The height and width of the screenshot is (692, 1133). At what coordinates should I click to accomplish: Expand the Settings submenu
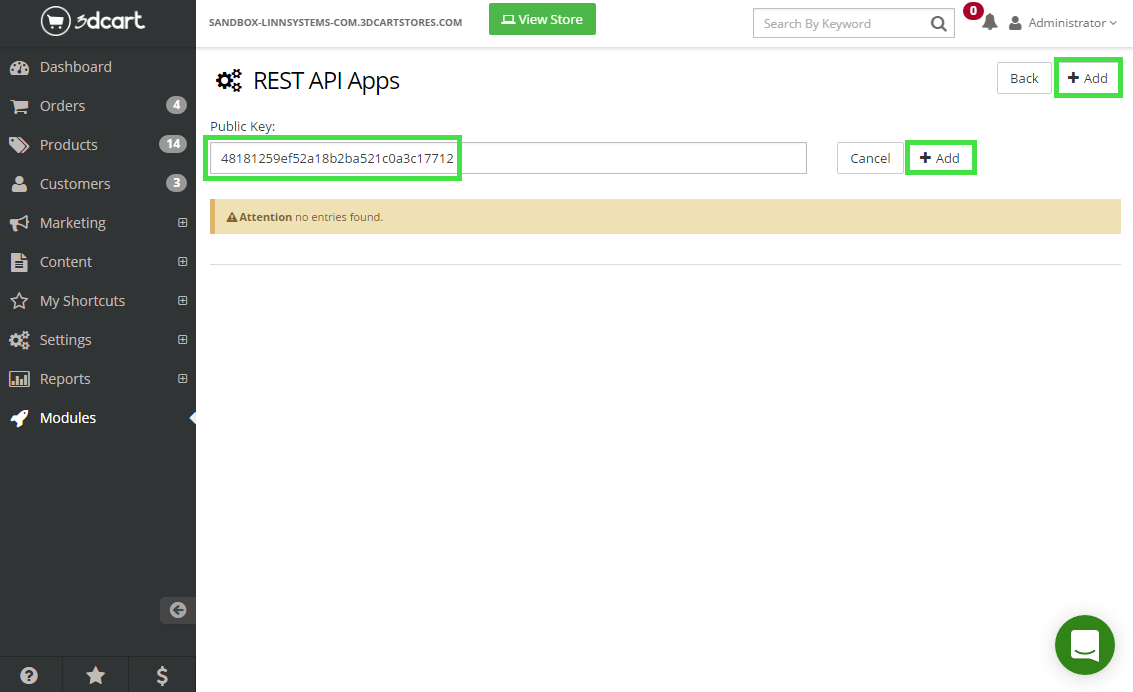point(182,340)
